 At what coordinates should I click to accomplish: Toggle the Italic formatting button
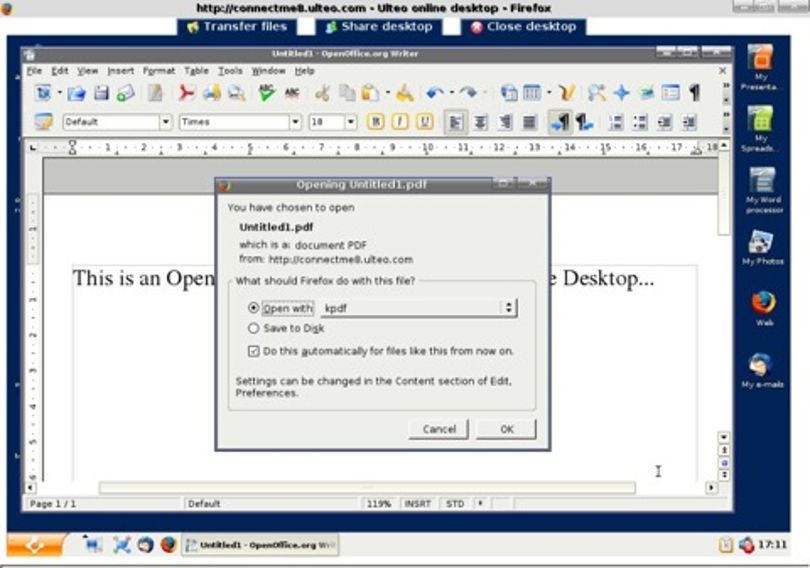coord(400,122)
